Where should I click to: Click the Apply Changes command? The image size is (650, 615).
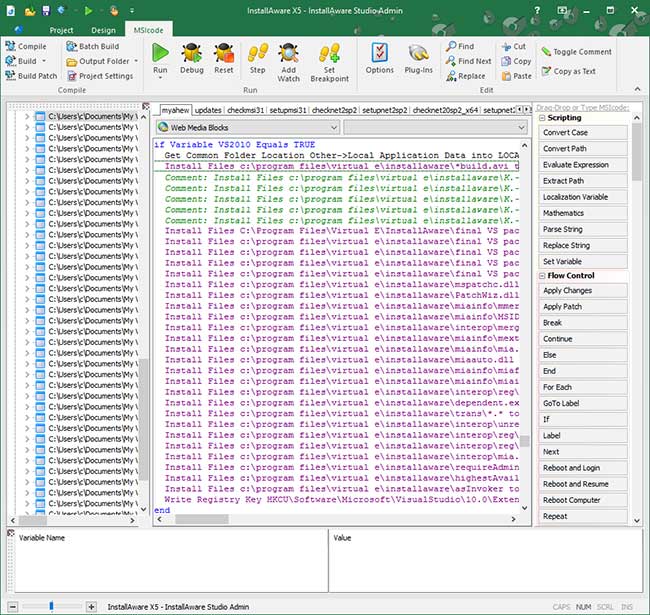click(582, 291)
